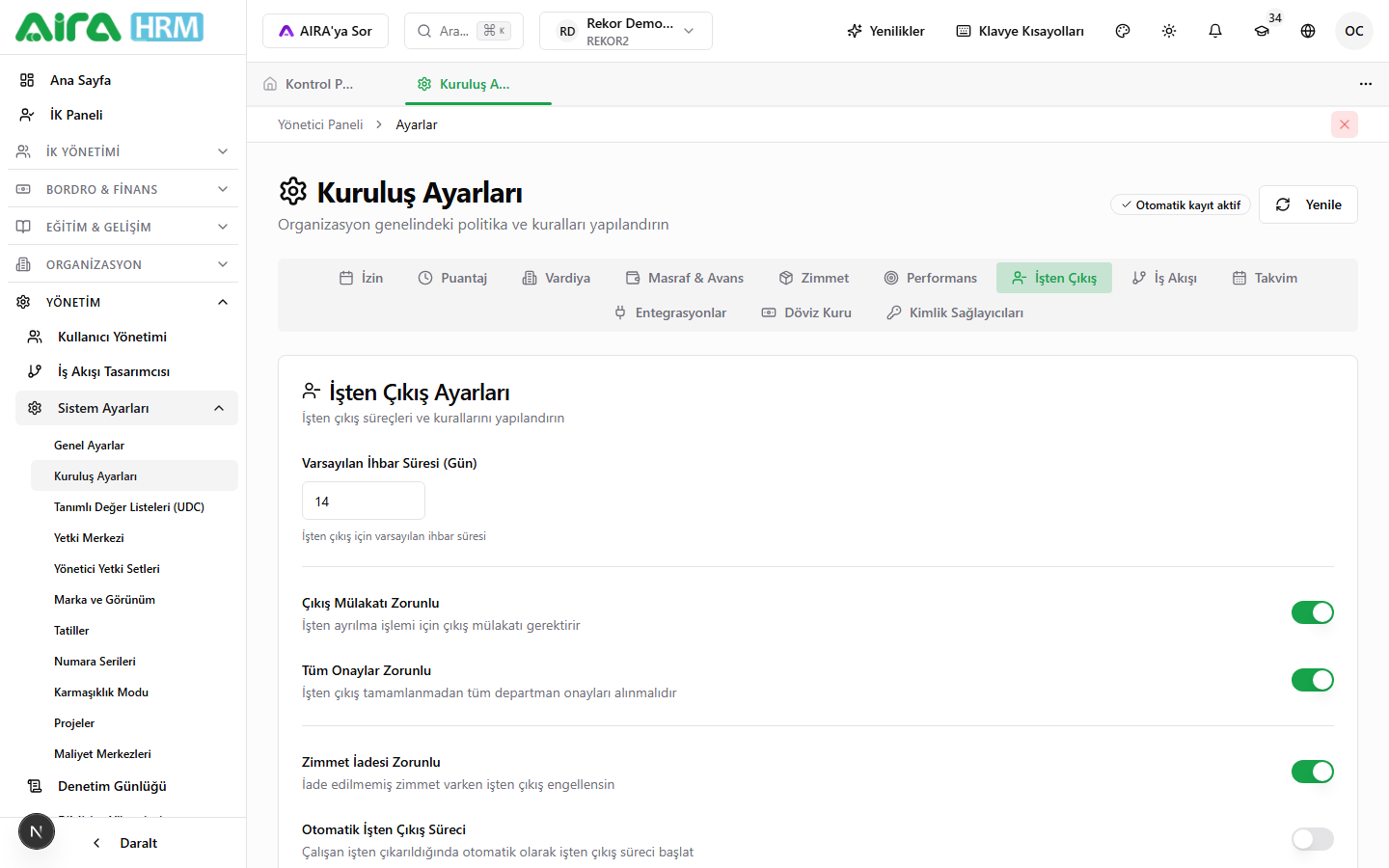
Task: Click AIRA'ya Sor button
Action: (x=325, y=31)
